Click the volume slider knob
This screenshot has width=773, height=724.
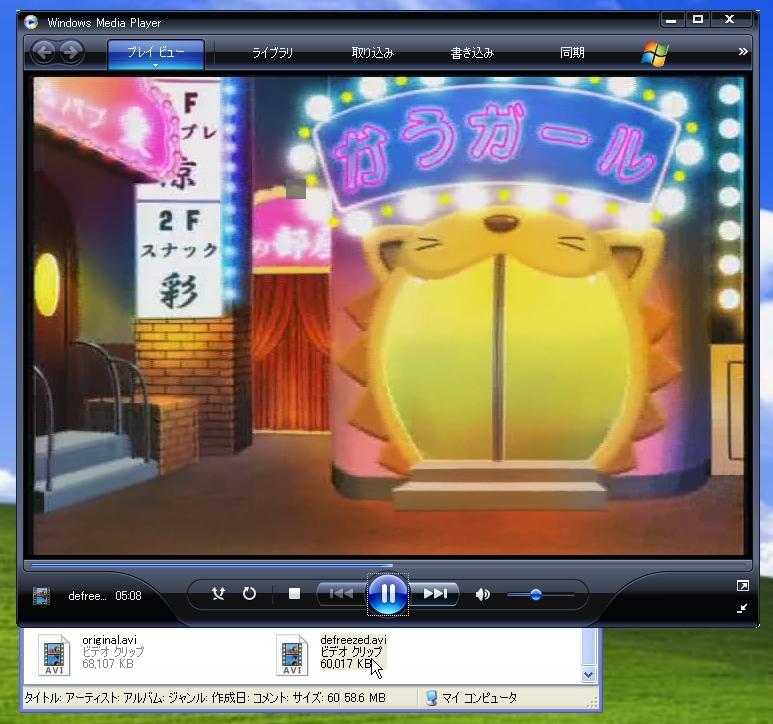536,595
